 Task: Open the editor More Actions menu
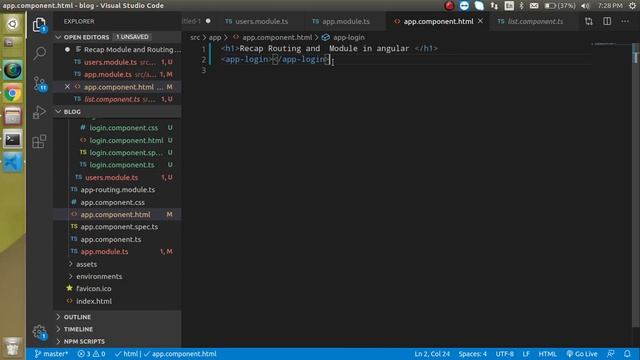click(625, 21)
